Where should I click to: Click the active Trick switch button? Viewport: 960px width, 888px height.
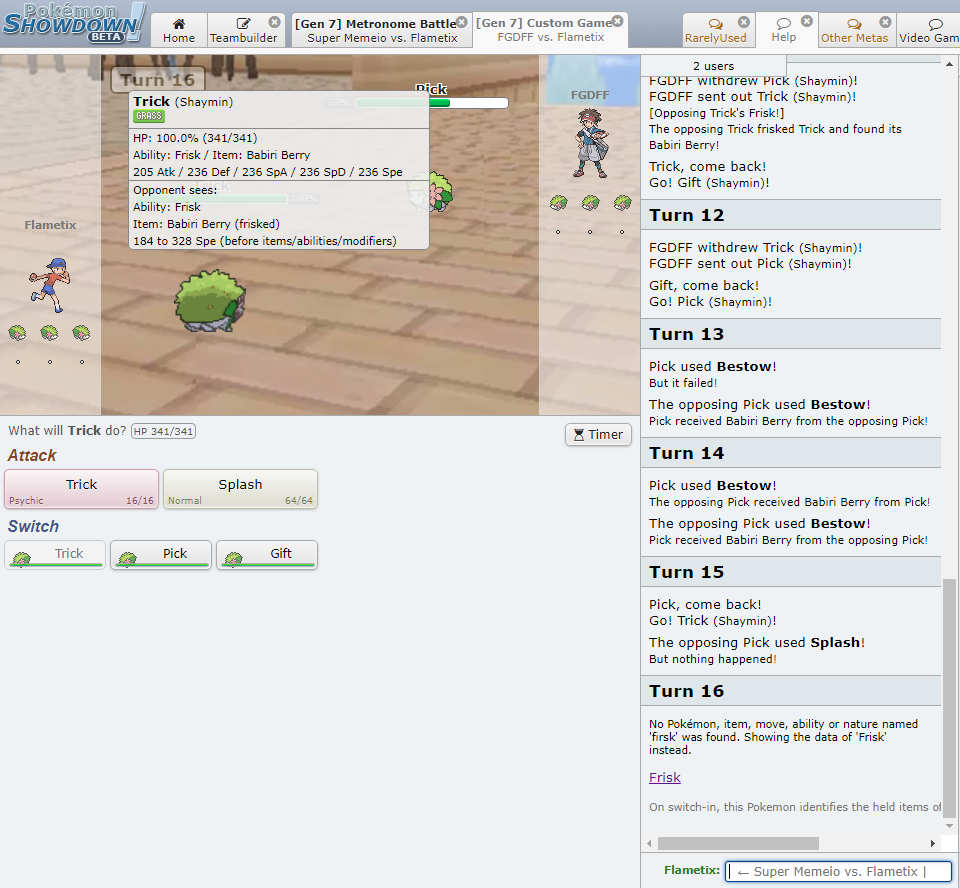(x=55, y=554)
